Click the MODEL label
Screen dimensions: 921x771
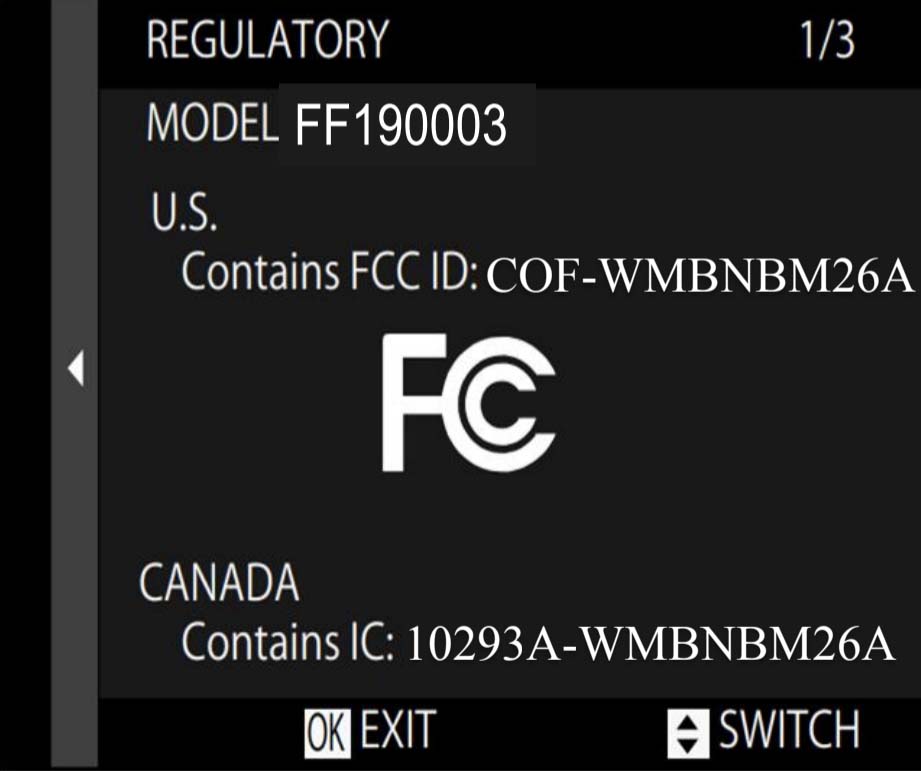pos(212,122)
